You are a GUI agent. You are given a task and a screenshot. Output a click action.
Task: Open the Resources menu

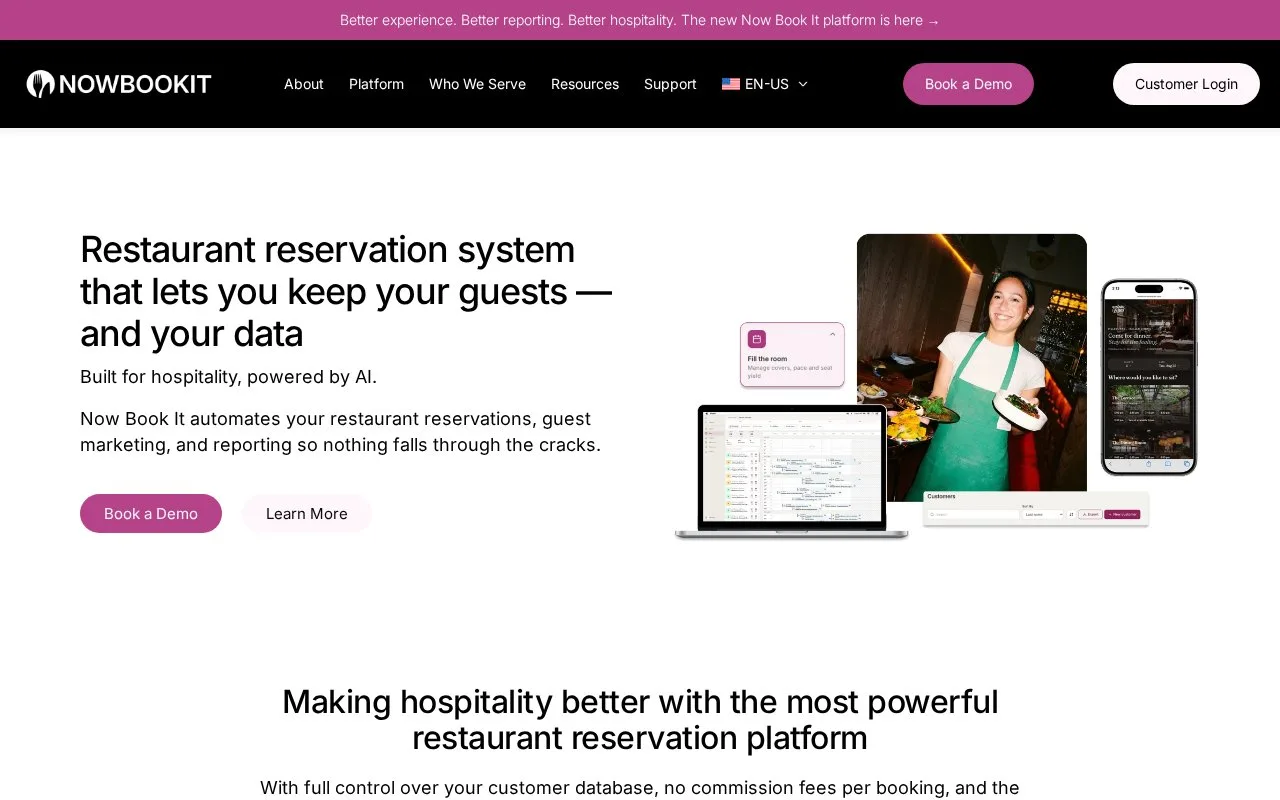point(585,84)
